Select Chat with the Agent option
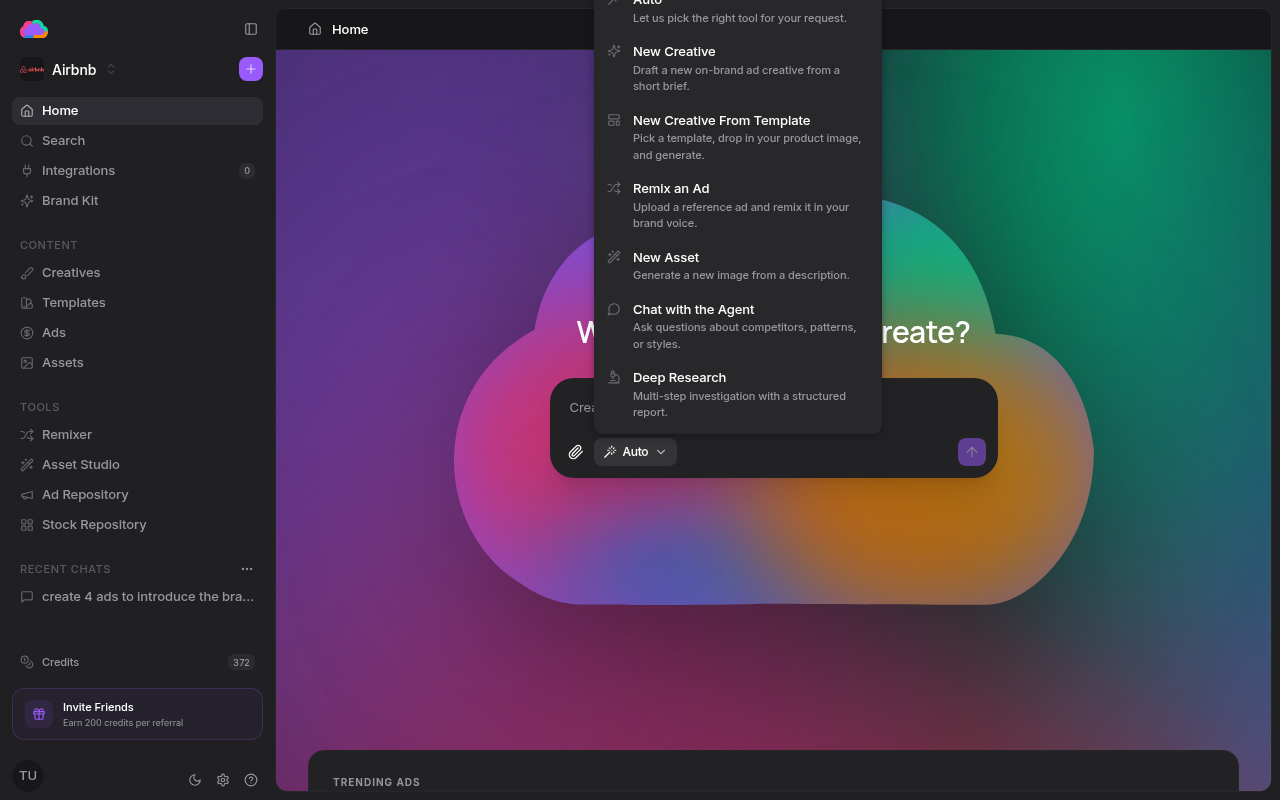The width and height of the screenshot is (1280, 800). (738, 326)
